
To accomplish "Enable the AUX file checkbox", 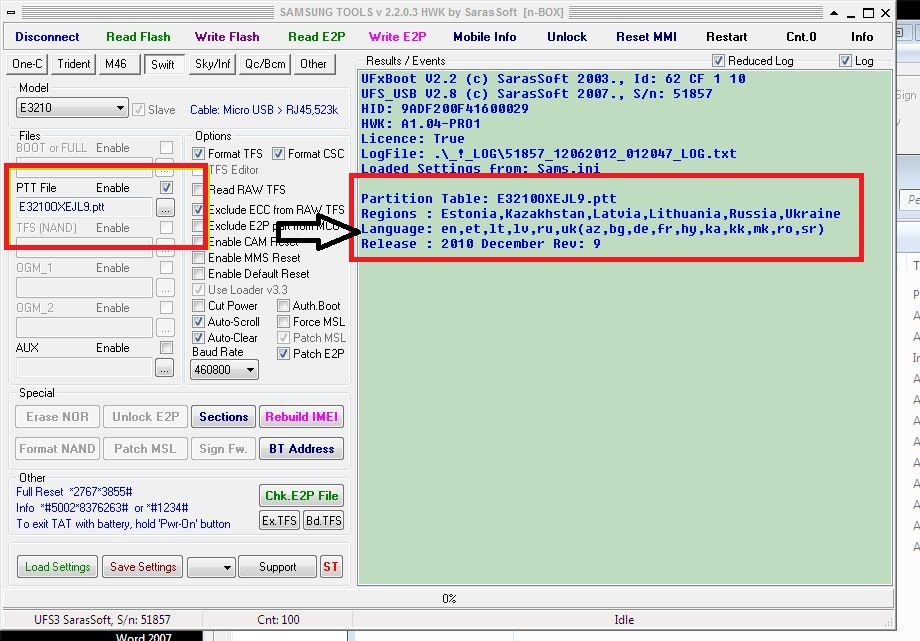I will pyautogui.click(x=167, y=348).
